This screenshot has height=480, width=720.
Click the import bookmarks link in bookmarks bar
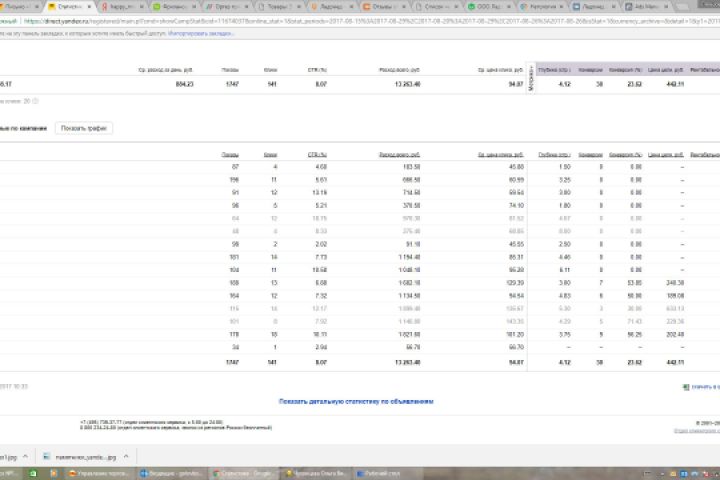pyautogui.click(x=201, y=34)
